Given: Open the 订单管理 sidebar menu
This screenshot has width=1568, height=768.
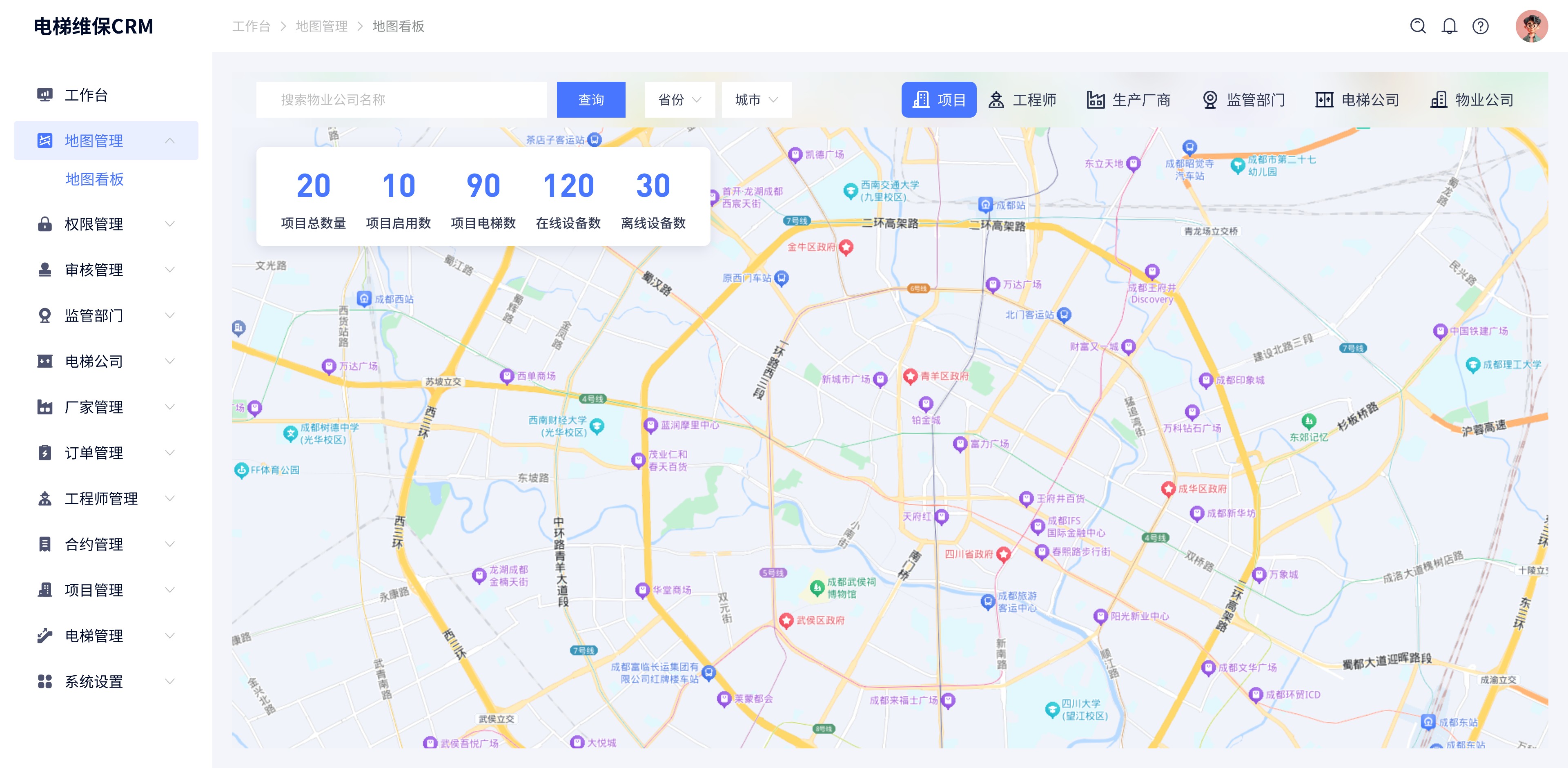Looking at the screenshot, I should (x=94, y=453).
